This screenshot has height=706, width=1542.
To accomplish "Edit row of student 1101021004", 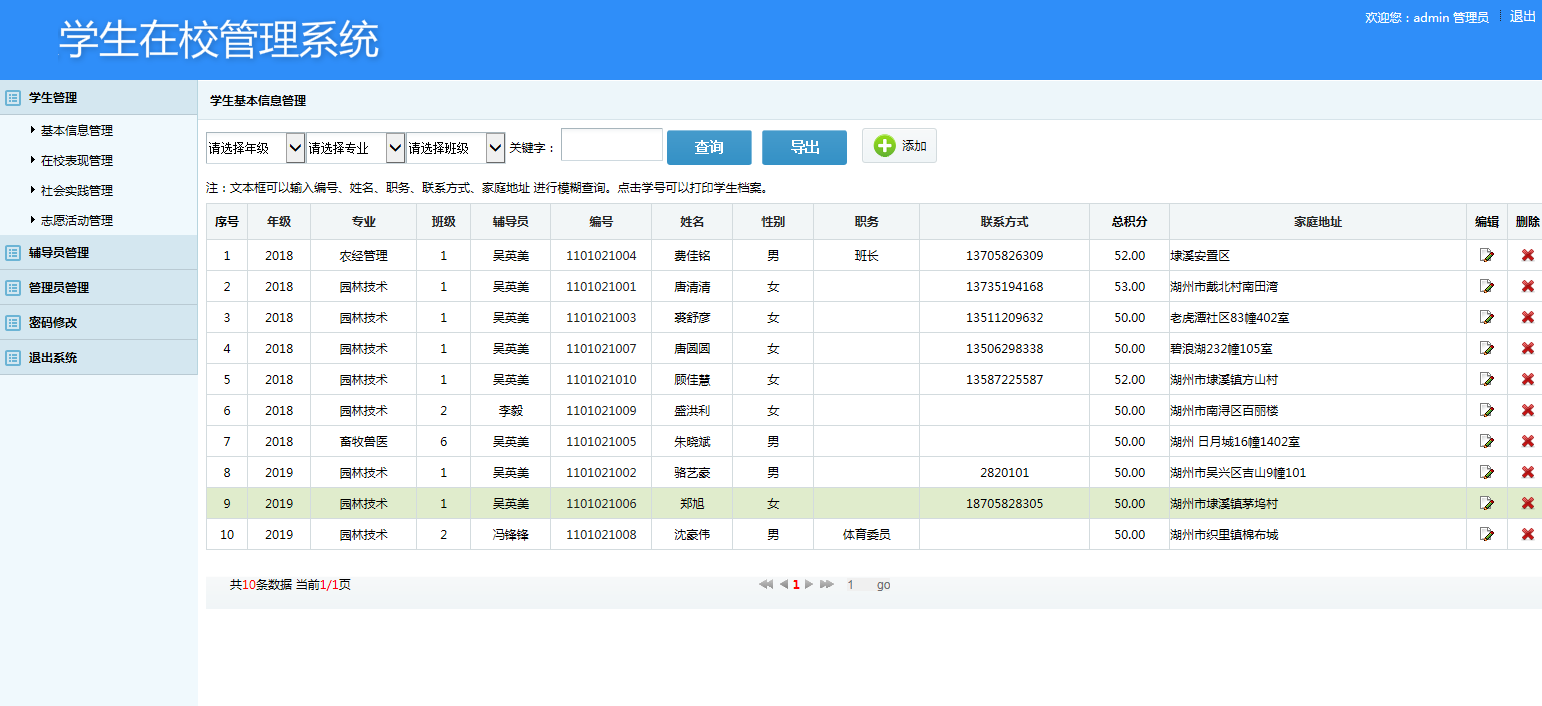I will [x=1487, y=256].
